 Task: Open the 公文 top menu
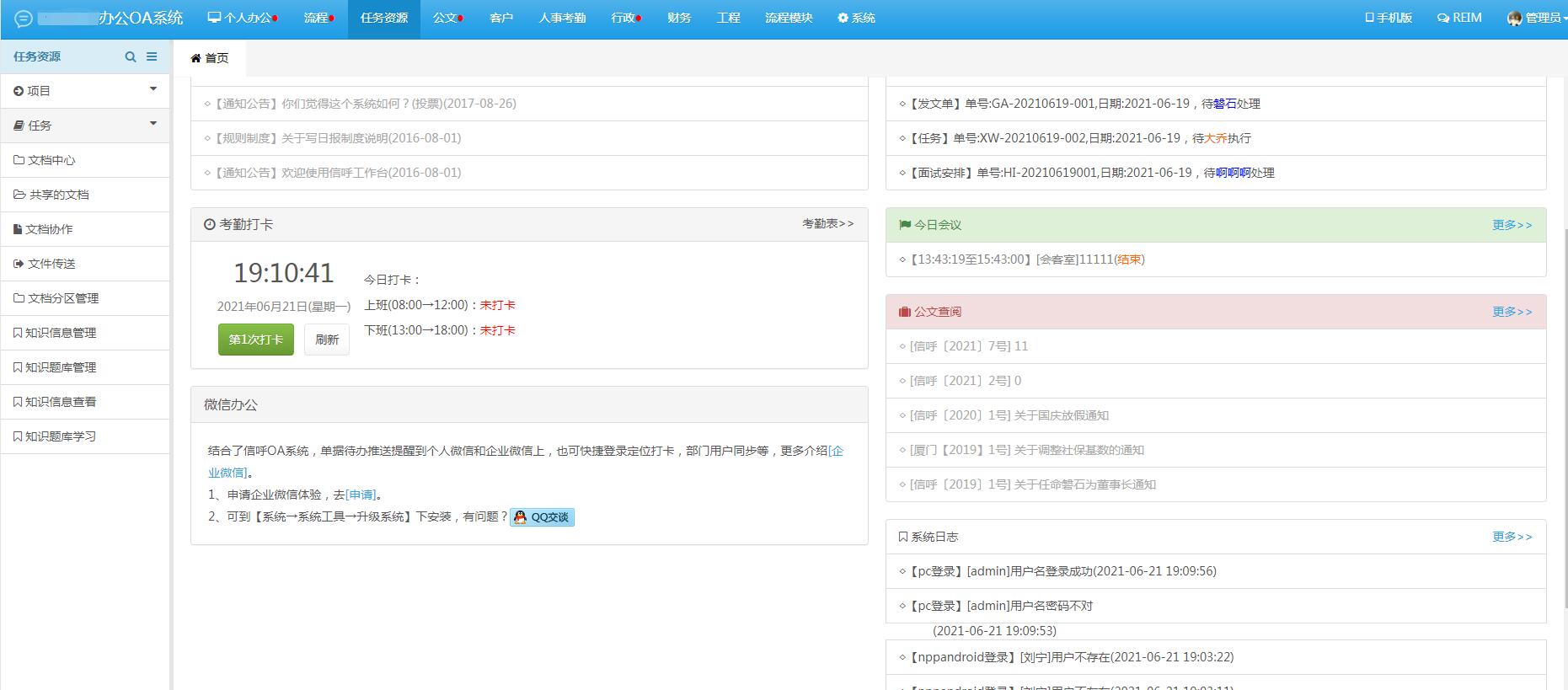[447, 18]
